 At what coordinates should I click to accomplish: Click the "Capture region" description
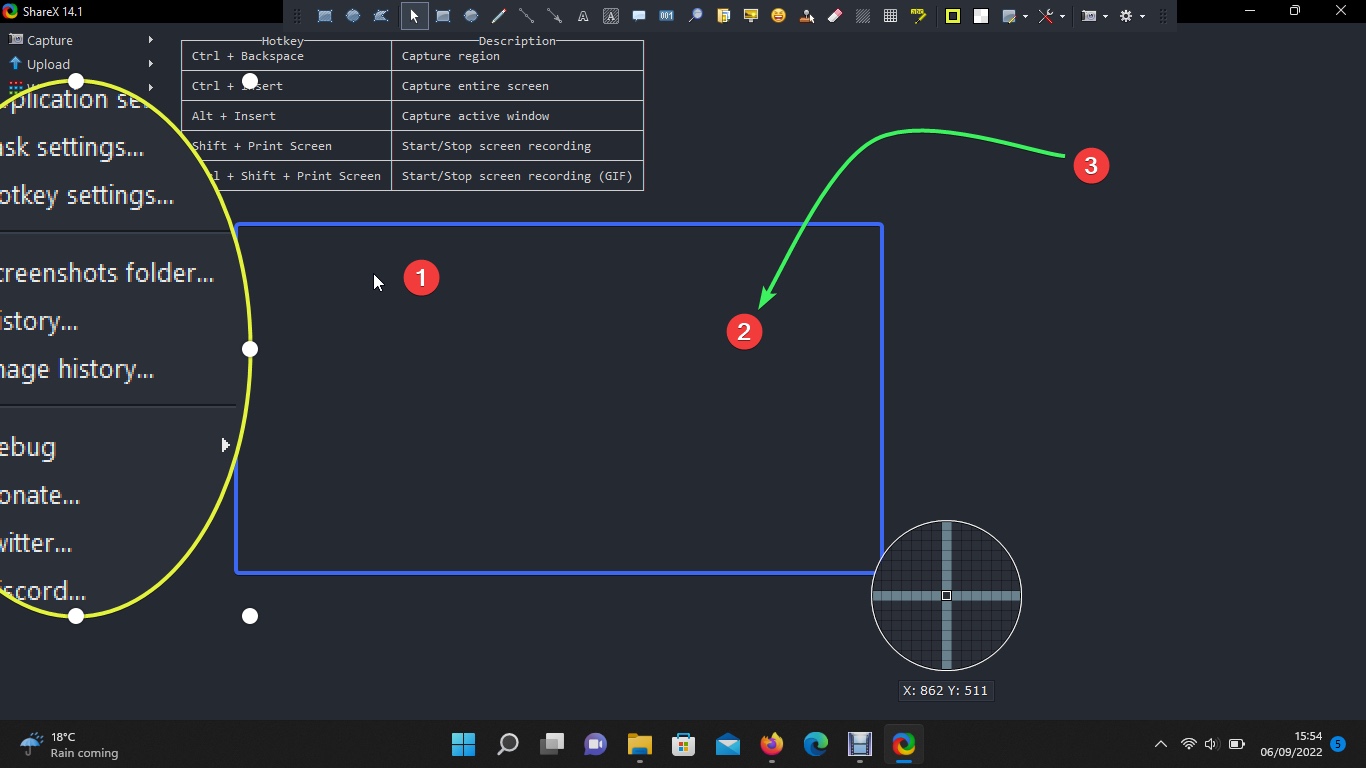click(x=450, y=56)
